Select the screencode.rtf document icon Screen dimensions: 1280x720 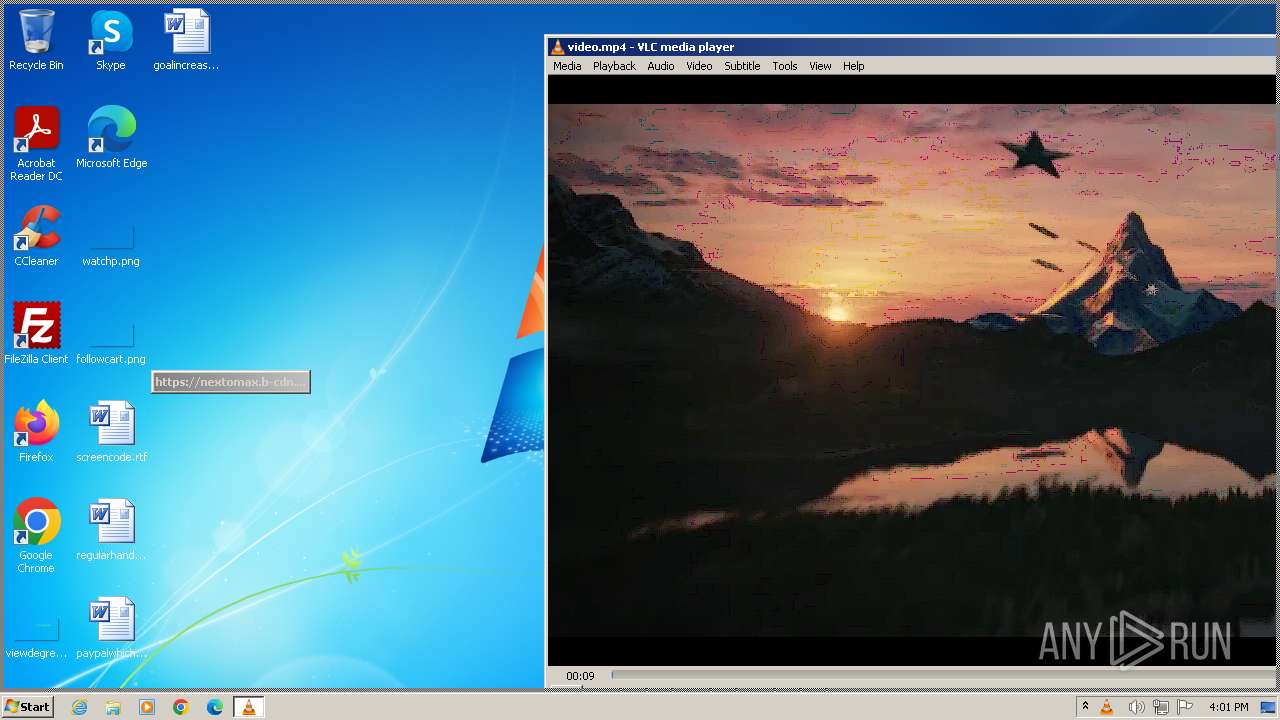111,432
